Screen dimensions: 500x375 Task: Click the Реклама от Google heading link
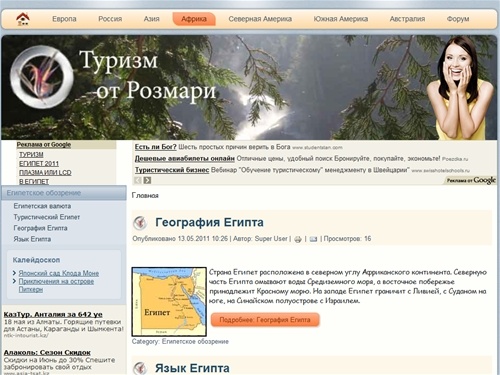click(x=44, y=145)
